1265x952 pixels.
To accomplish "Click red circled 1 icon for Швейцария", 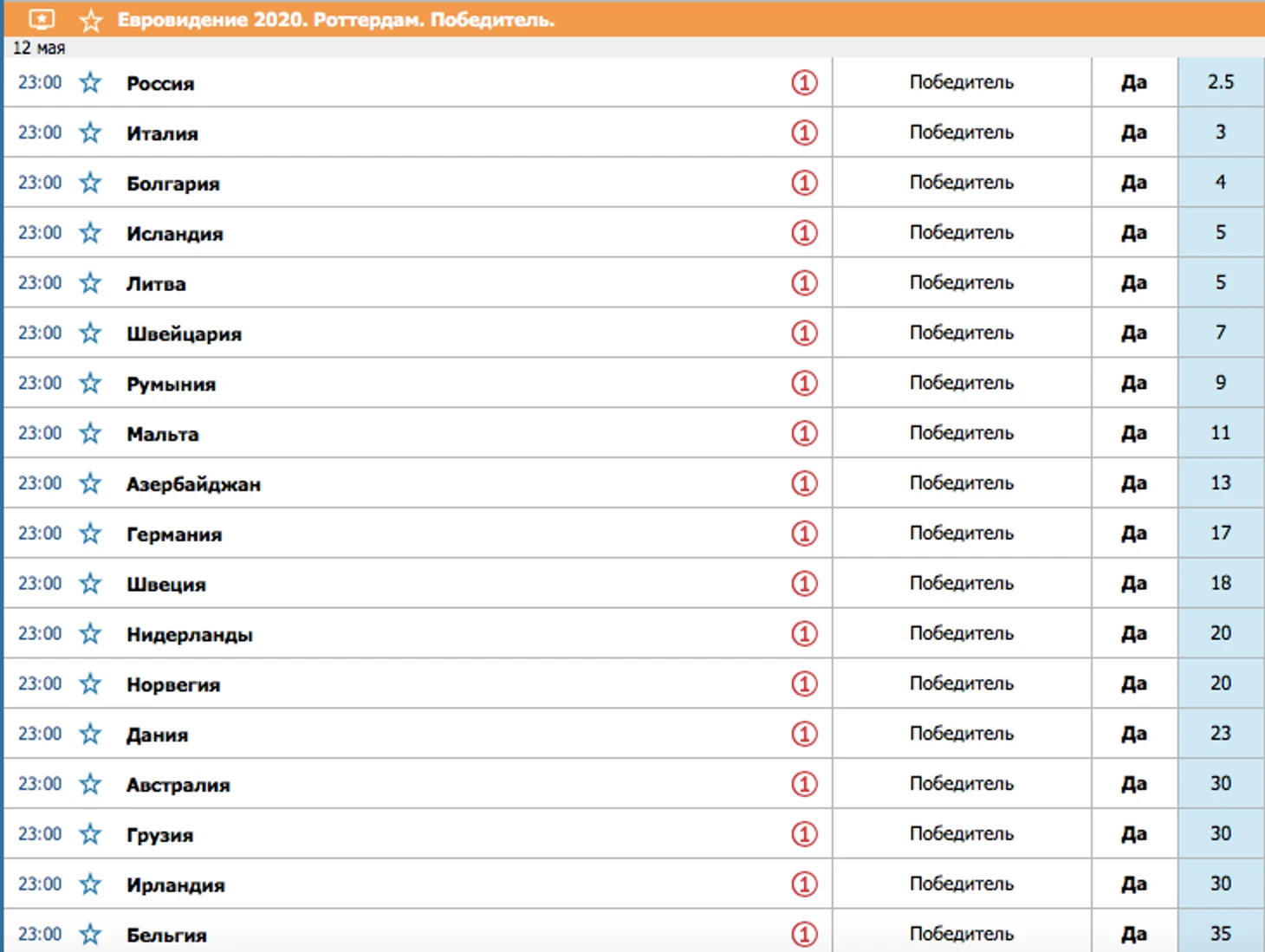I will pos(804,333).
